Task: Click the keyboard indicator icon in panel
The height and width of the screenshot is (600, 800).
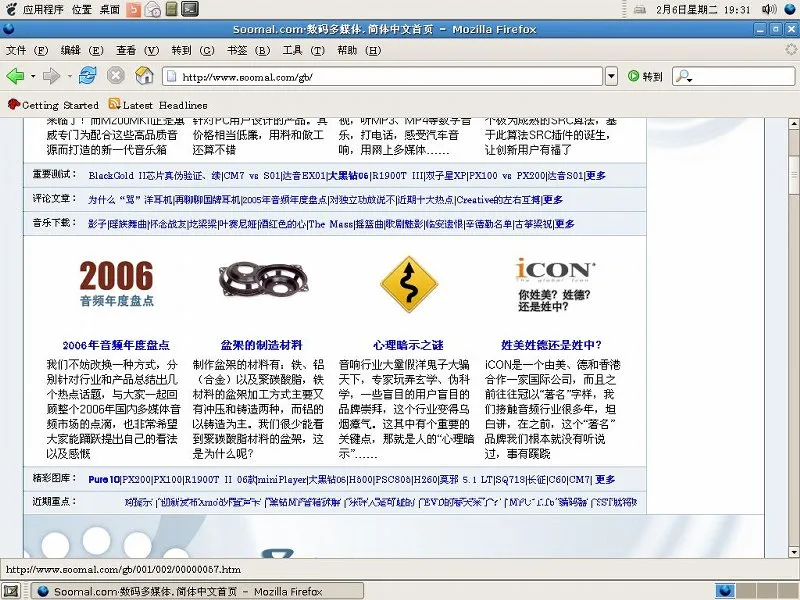Action: [x=639, y=10]
